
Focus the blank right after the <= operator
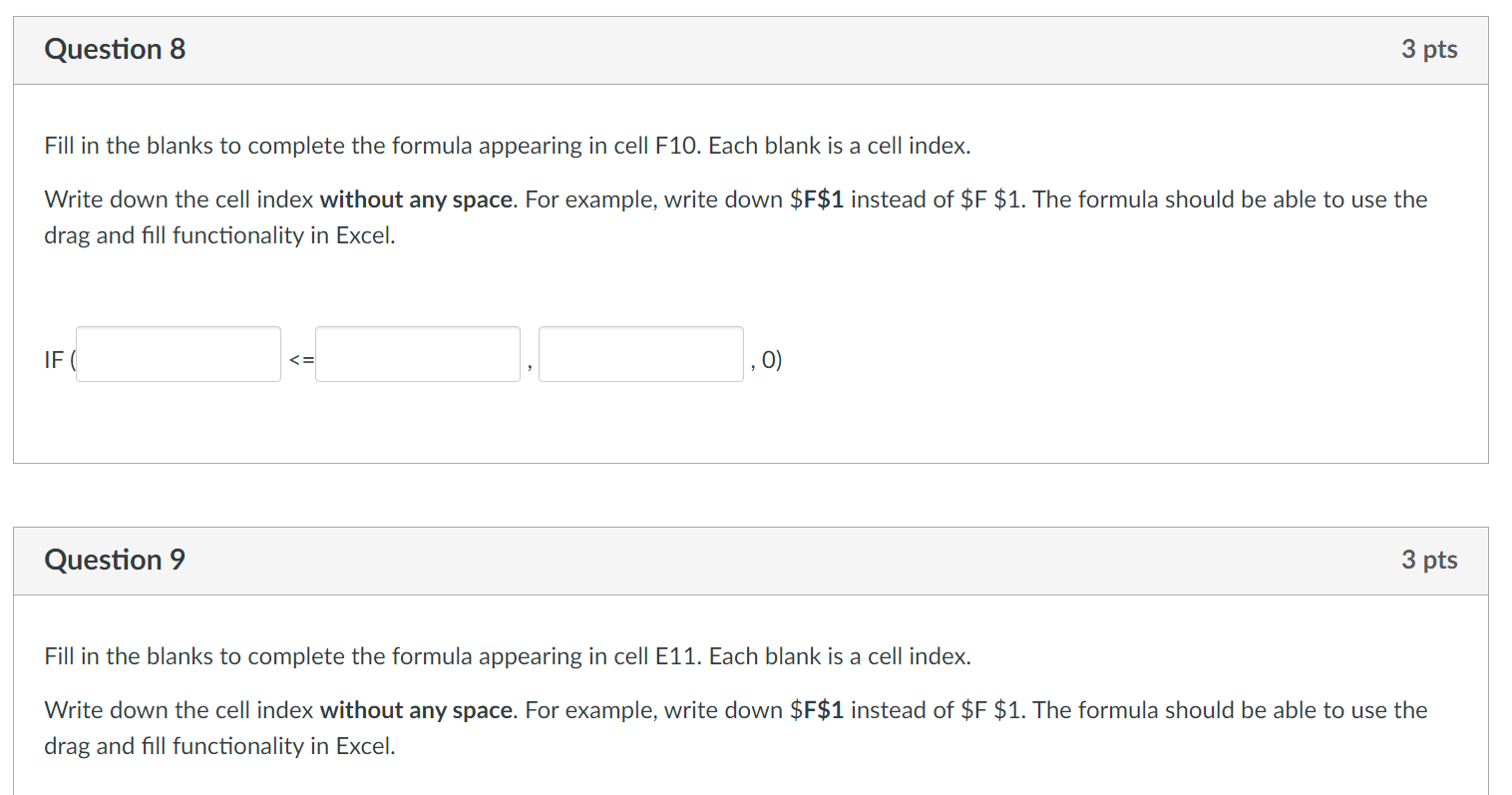[418, 354]
